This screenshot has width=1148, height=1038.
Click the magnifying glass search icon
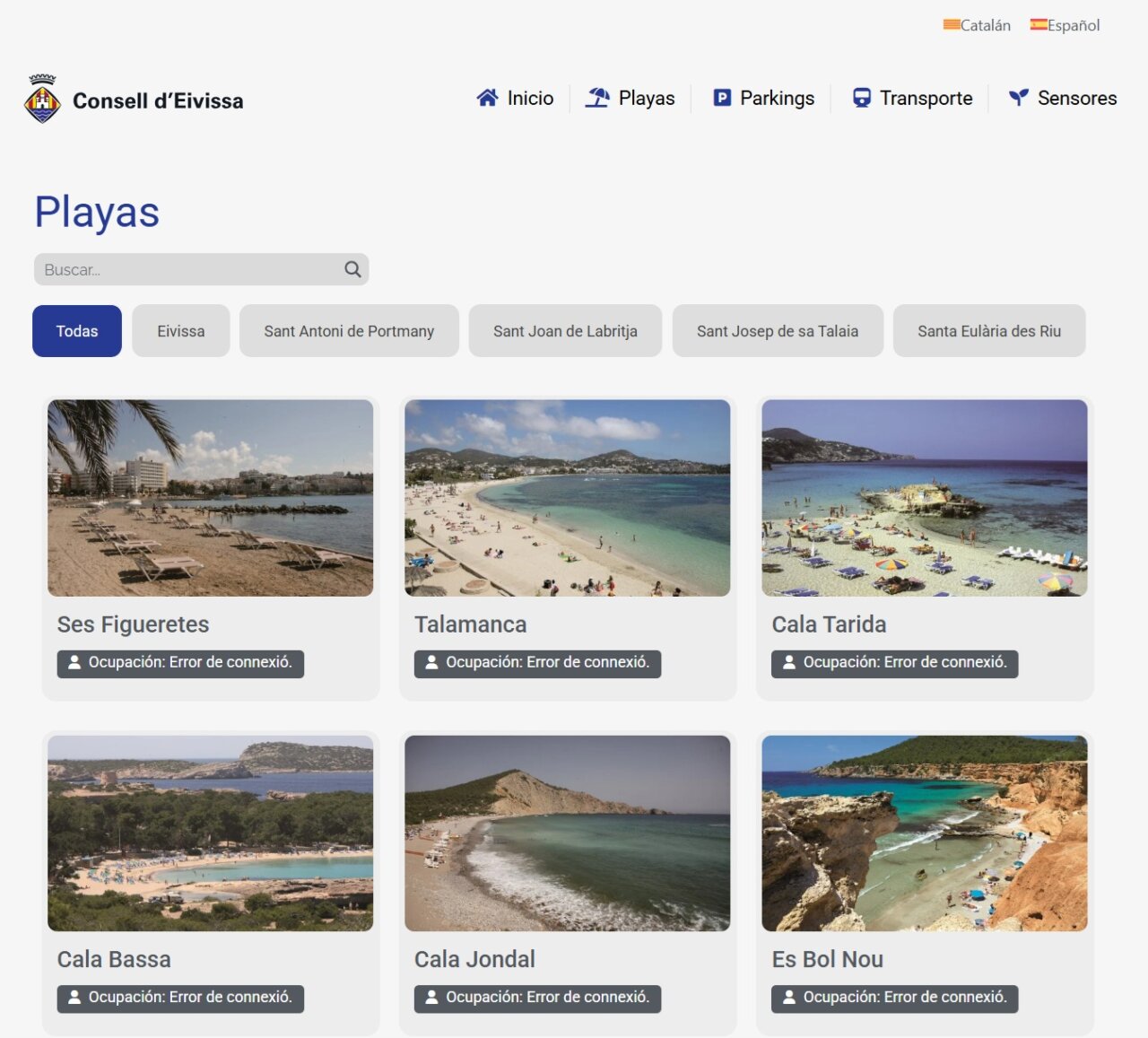(x=352, y=269)
